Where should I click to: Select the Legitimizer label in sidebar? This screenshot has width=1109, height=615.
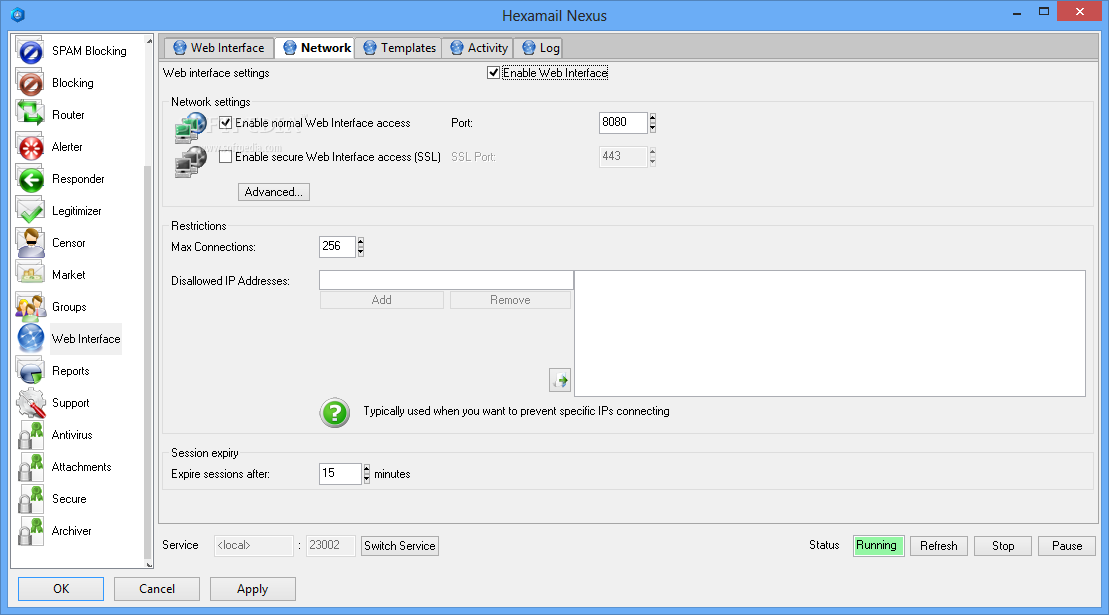[x=76, y=211]
